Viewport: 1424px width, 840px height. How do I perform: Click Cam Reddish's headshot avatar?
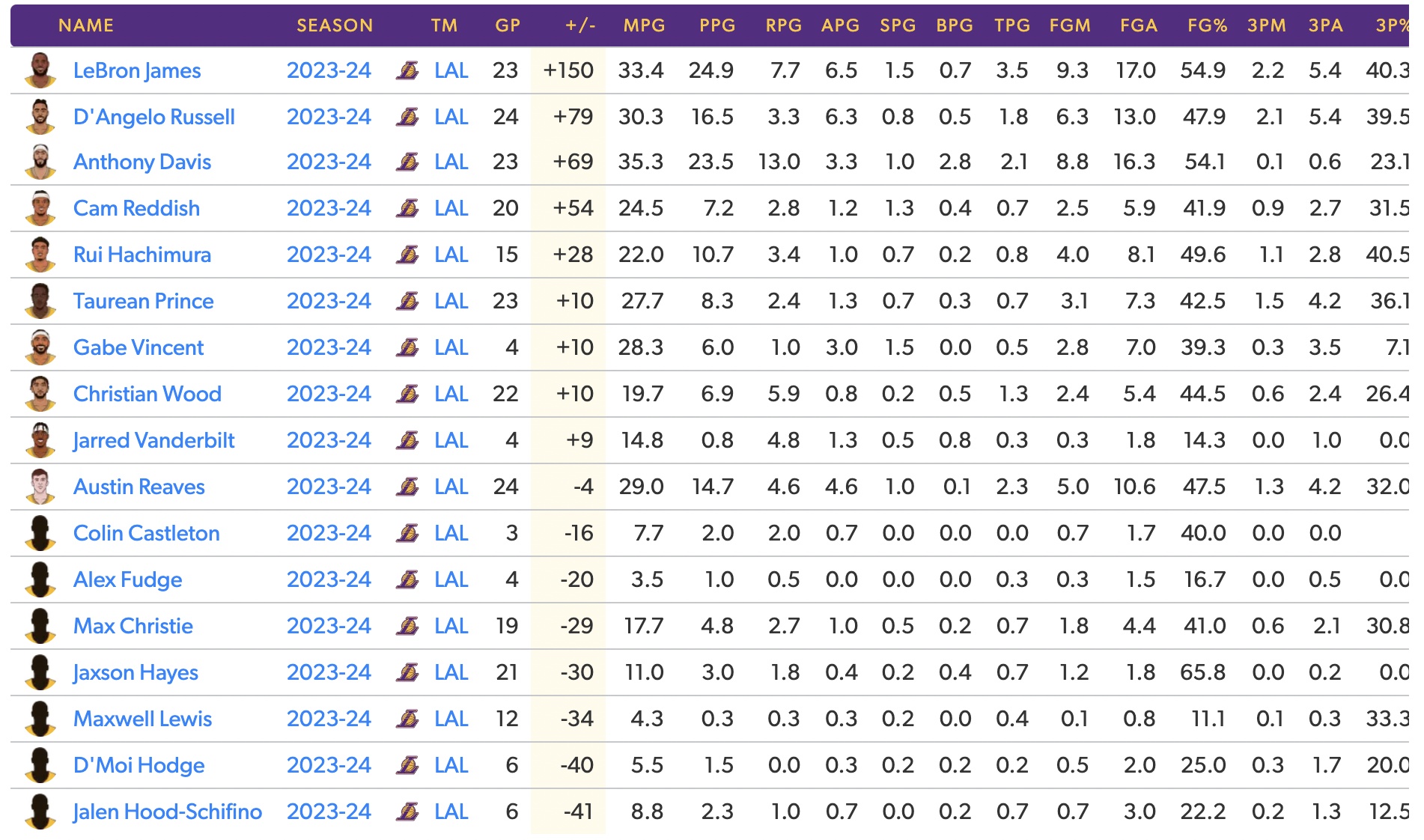pyautogui.click(x=40, y=208)
